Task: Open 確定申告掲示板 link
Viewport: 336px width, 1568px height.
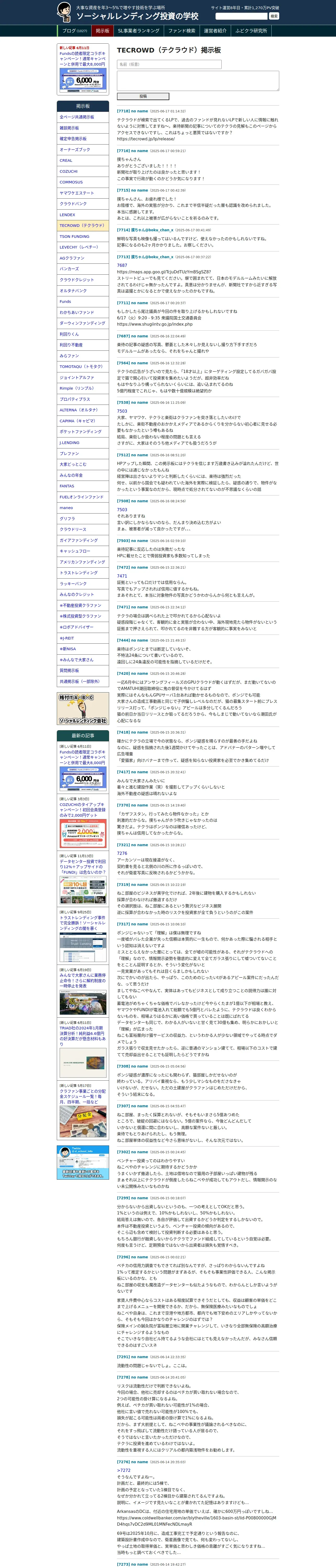Action: [83, 139]
